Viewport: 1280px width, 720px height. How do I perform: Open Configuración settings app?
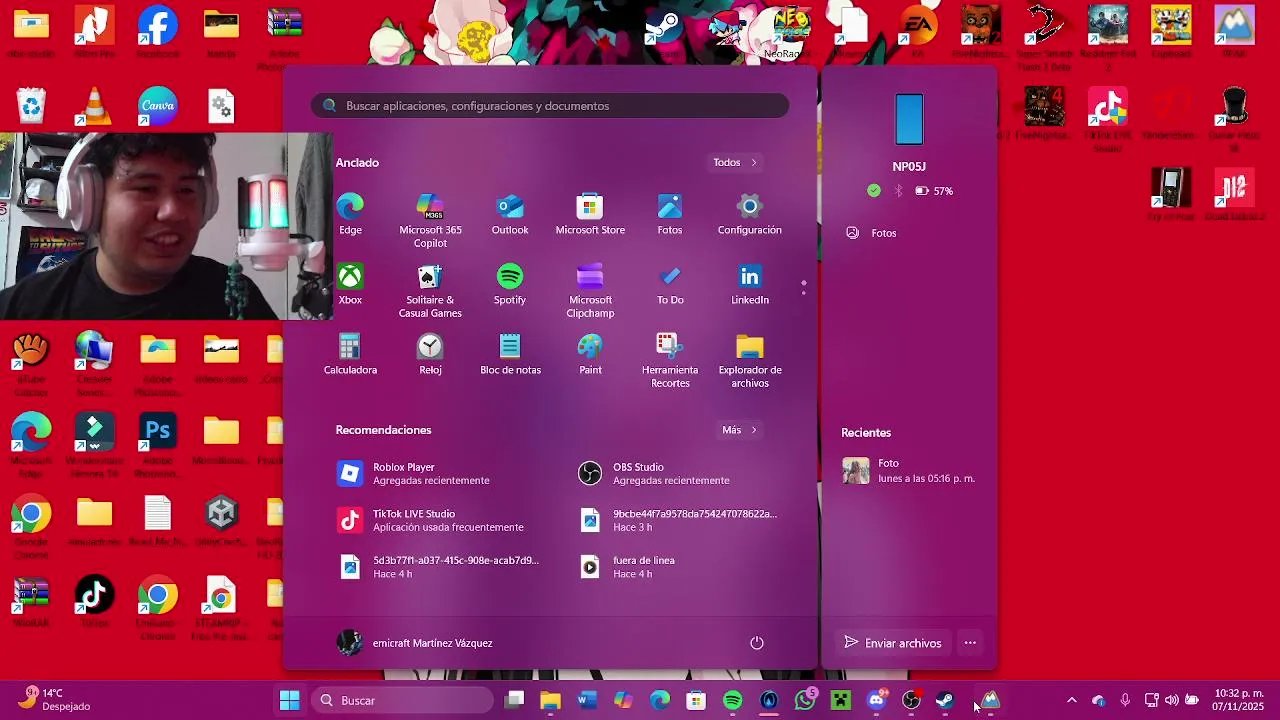(750, 215)
